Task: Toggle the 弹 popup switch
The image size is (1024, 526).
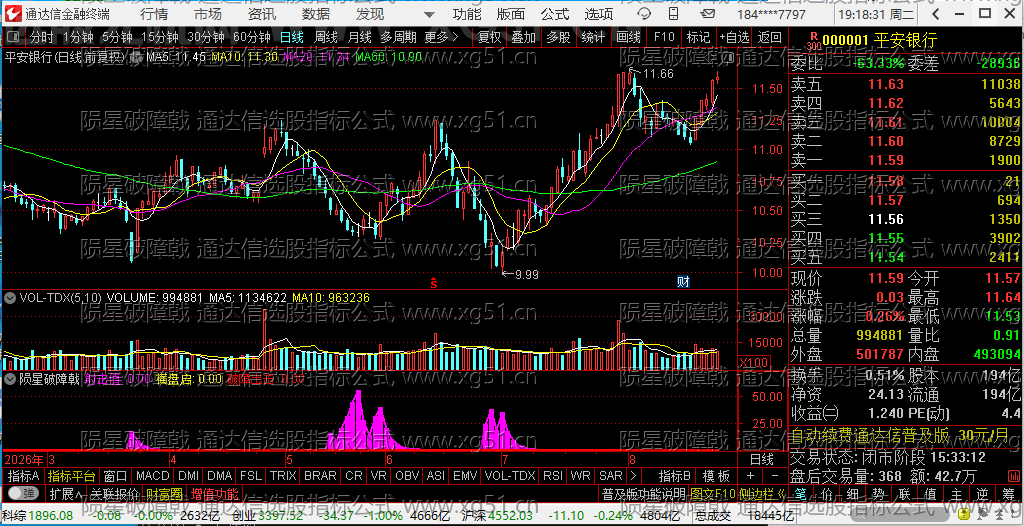Action: click(23, 493)
